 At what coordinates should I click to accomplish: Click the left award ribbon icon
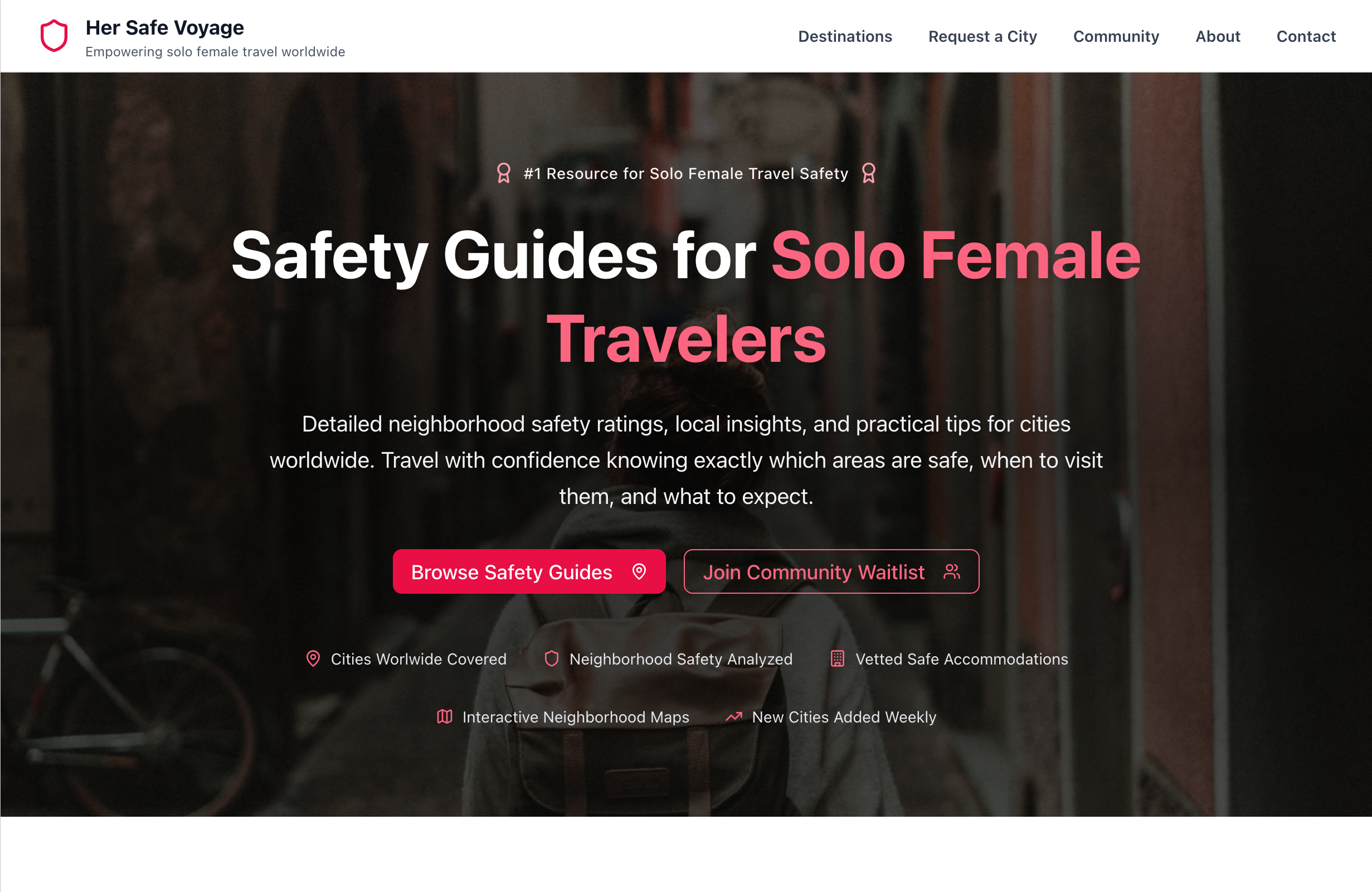[x=503, y=173]
